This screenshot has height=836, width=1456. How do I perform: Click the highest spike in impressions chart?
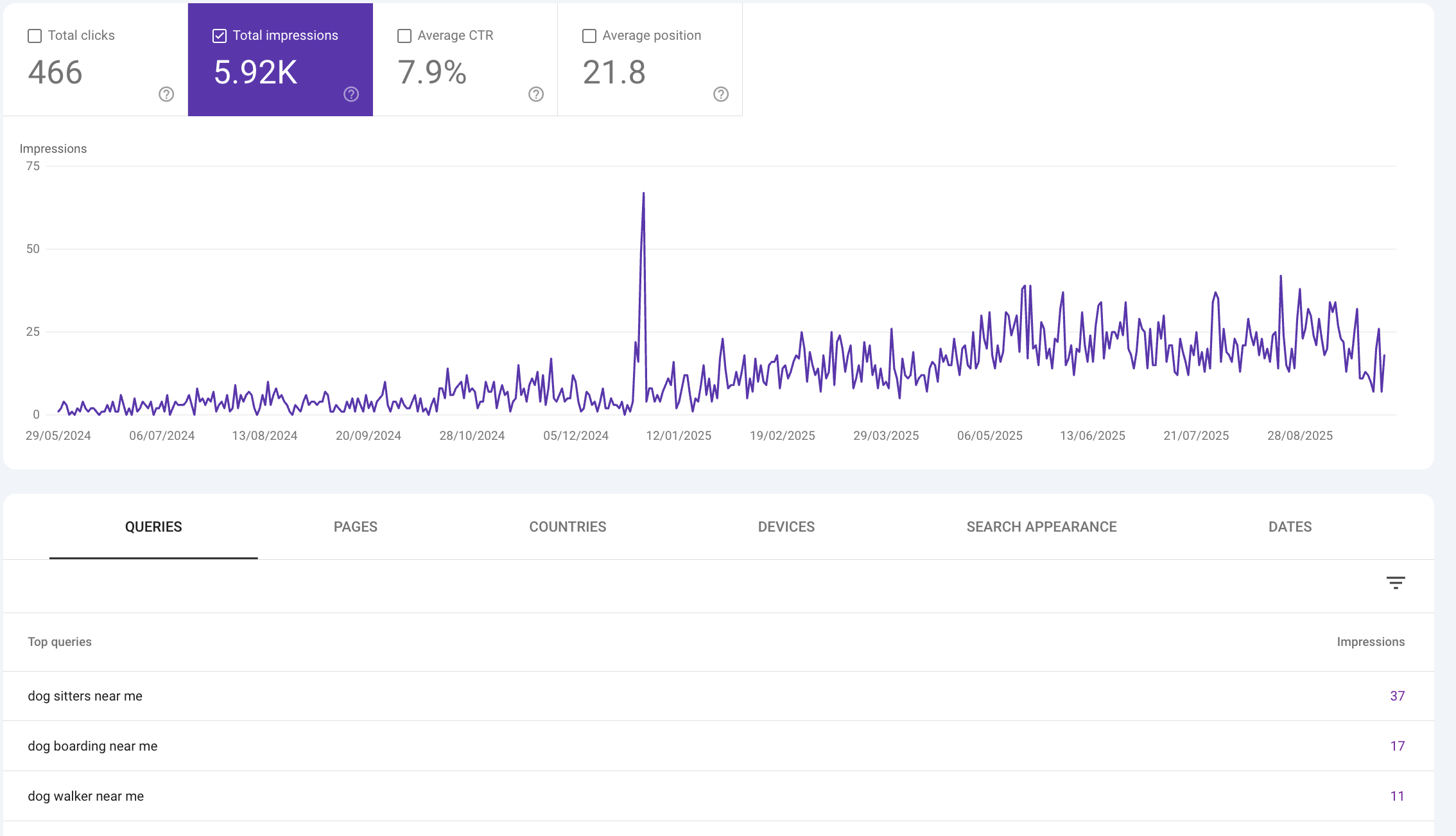click(643, 194)
